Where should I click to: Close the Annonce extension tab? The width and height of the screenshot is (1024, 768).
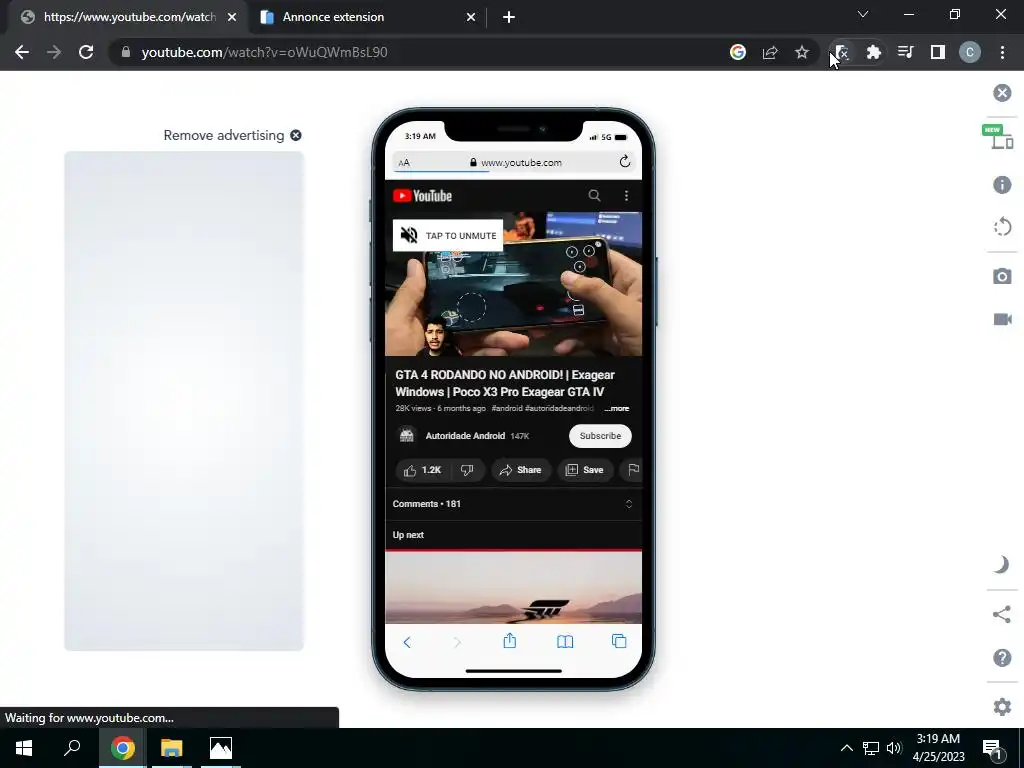pyautogui.click(x=471, y=18)
